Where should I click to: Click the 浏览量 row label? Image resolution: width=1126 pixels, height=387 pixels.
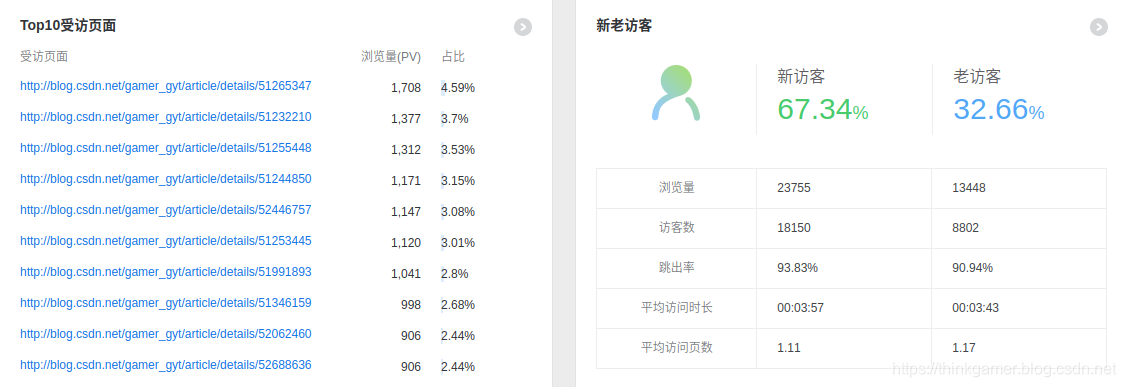point(676,188)
